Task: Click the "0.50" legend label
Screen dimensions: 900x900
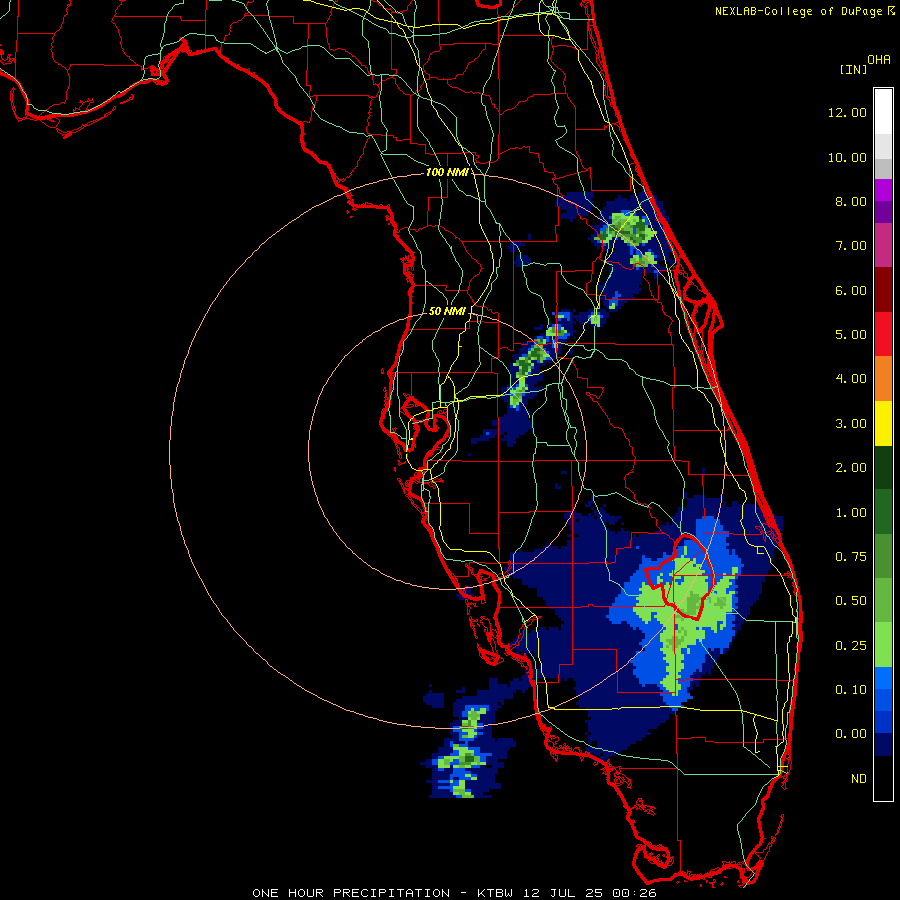Action: click(x=851, y=601)
